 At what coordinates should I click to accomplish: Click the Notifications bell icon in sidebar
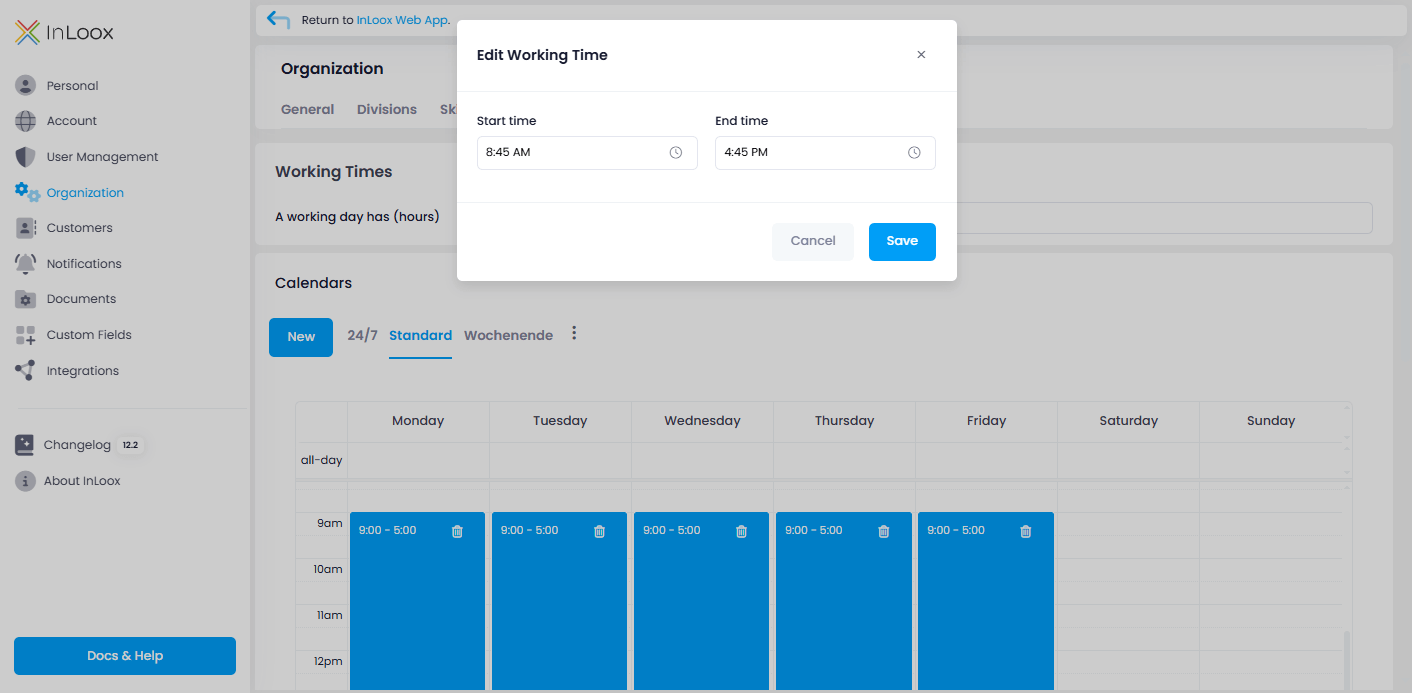click(x=25, y=264)
